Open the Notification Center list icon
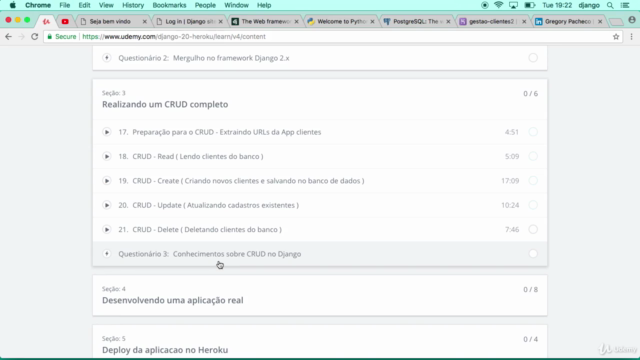The width and height of the screenshot is (640, 360). [625, 5]
